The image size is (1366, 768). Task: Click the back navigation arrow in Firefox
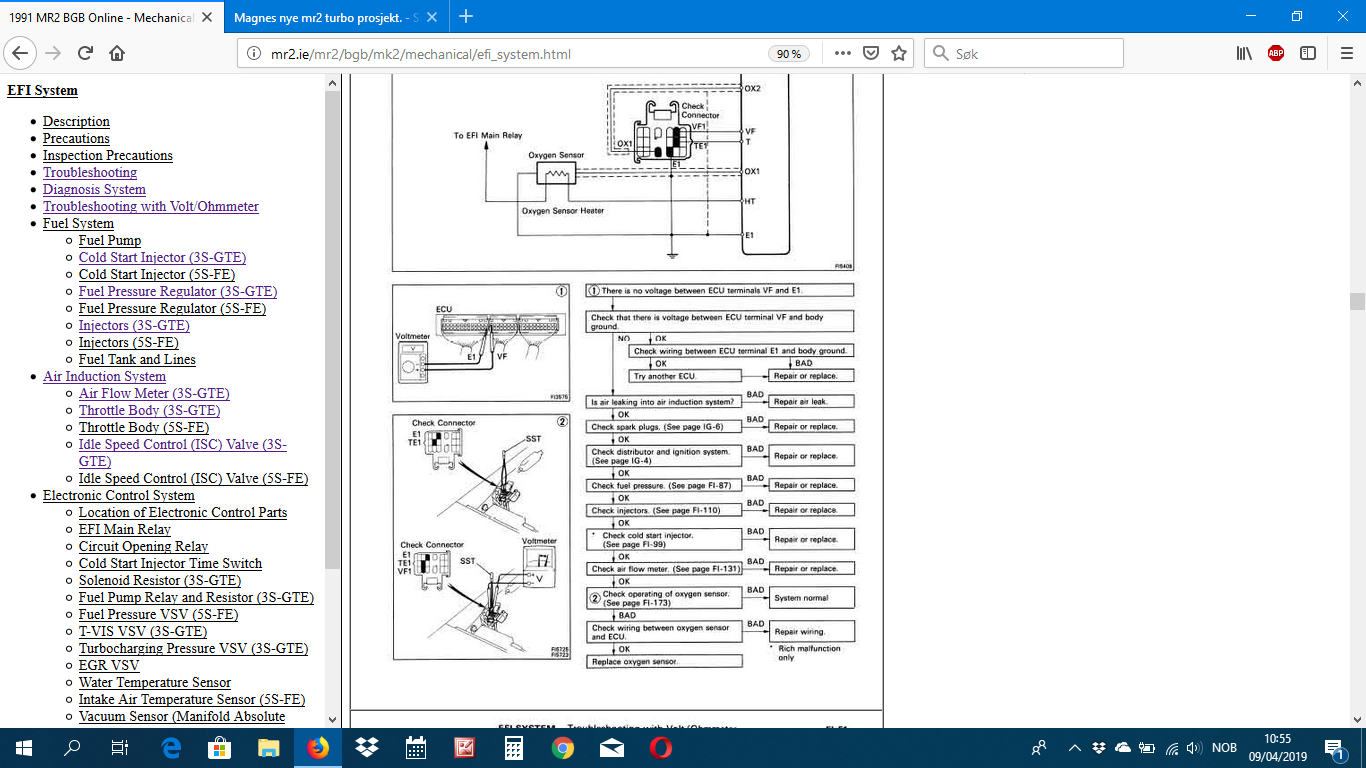click(20, 53)
